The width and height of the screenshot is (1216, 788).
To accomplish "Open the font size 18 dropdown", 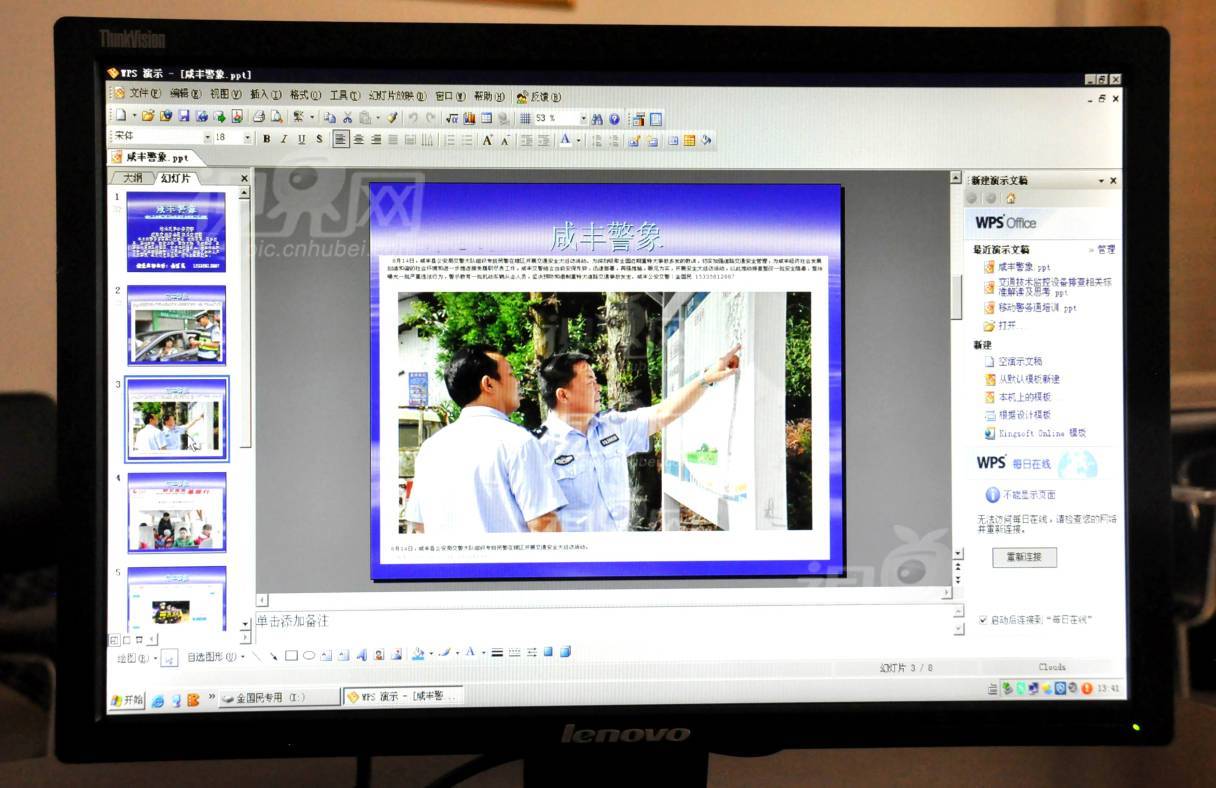I will (x=248, y=138).
